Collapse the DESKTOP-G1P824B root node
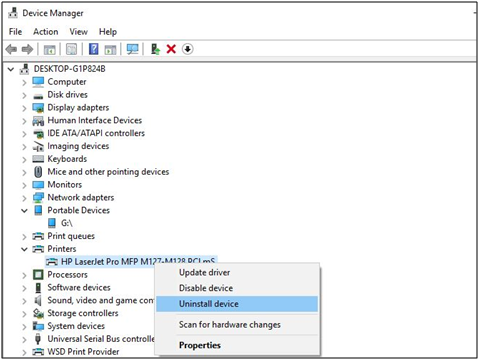 [11, 69]
